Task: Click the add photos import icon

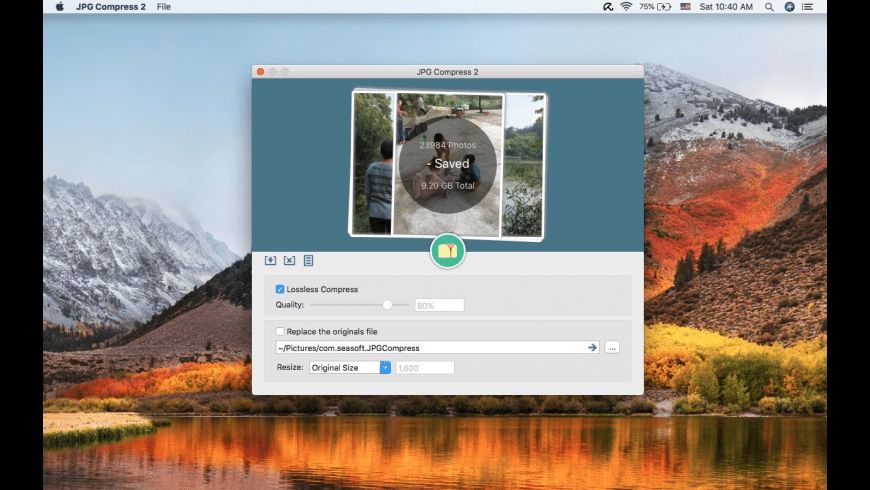Action: (x=270, y=260)
